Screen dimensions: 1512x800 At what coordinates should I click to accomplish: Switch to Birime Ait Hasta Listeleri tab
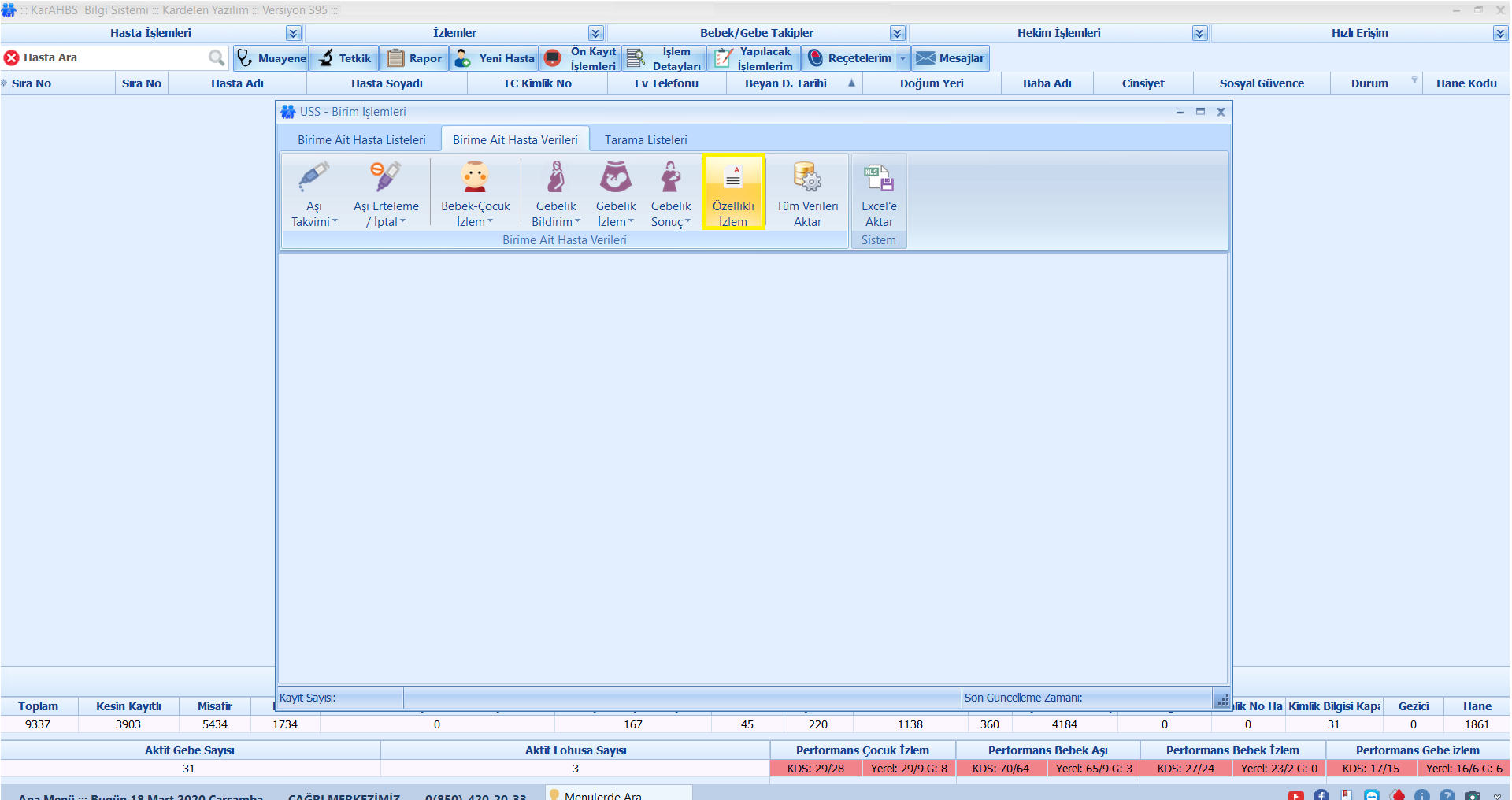click(x=361, y=140)
